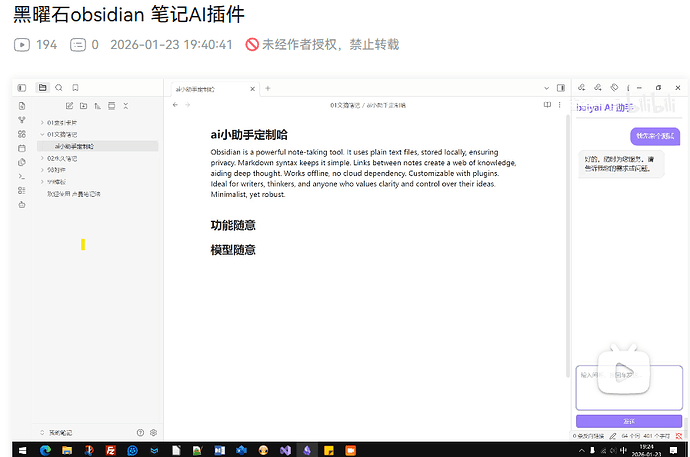The height and width of the screenshot is (457, 690).
Task: Click the word count in status bar
Action: [x=631, y=436]
